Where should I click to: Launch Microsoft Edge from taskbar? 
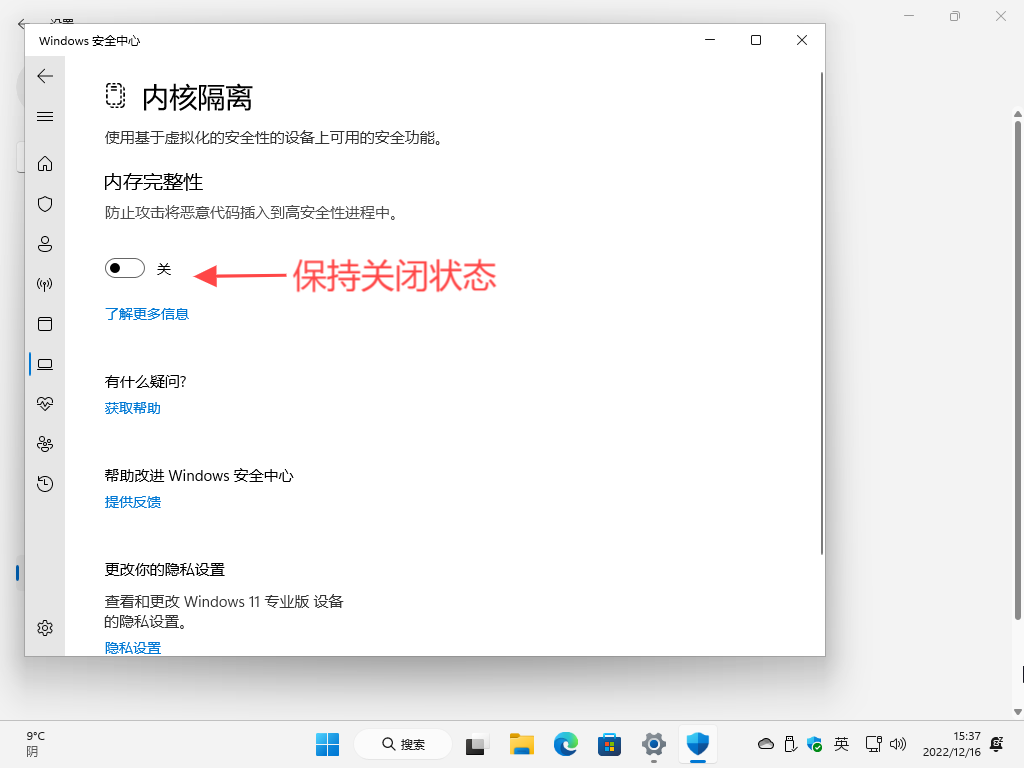pos(566,744)
